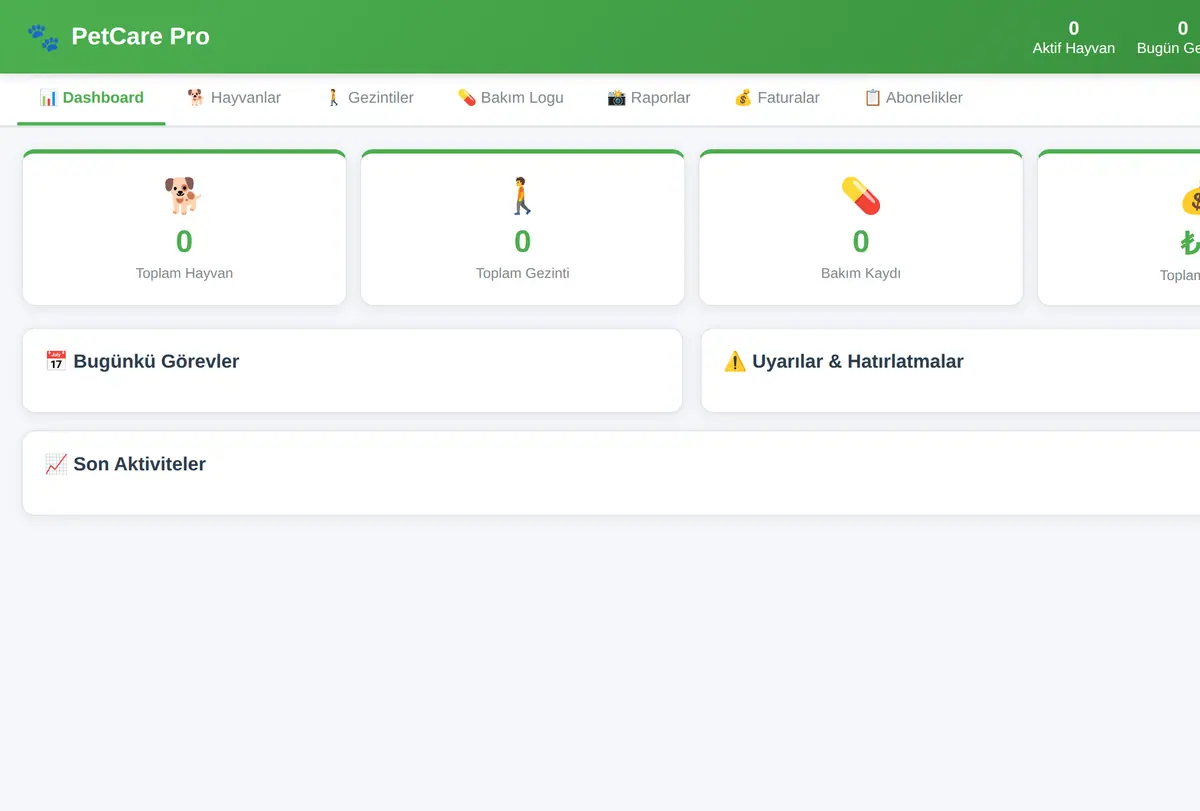Click the PetCare Pro title
The height and width of the screenshot is (811, 1200).
tap(141, 36)
